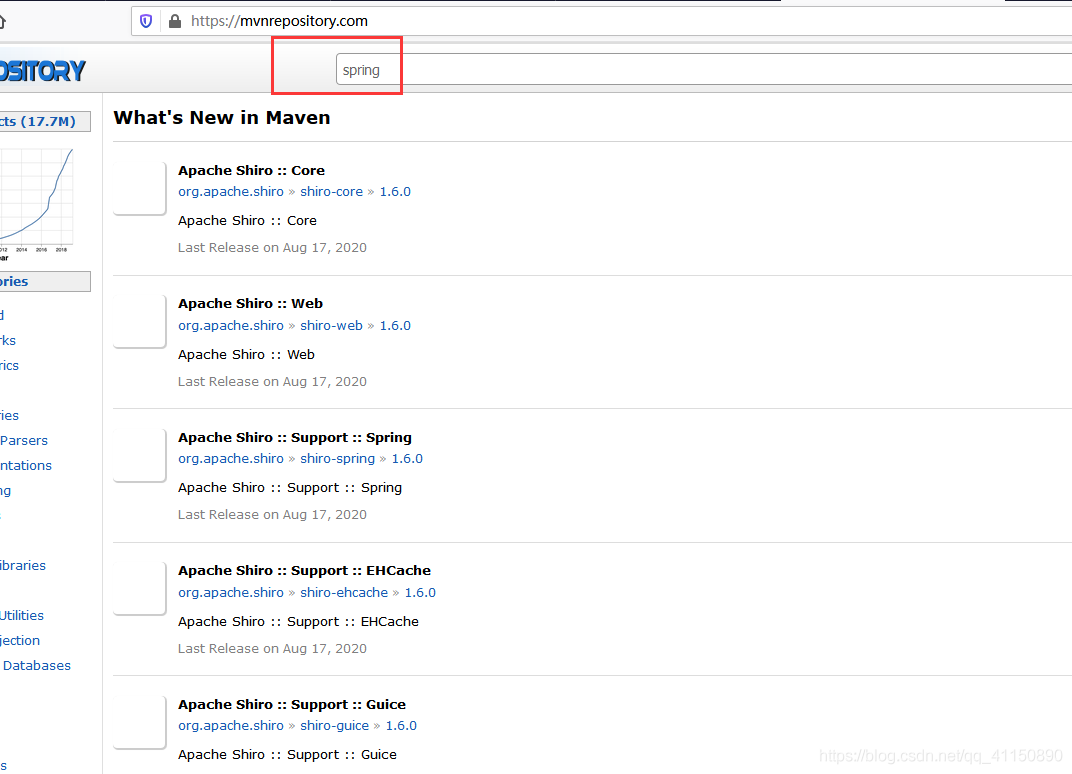
Task: Open the Parsers category in sidebar
Action: [x=24, y=441]
